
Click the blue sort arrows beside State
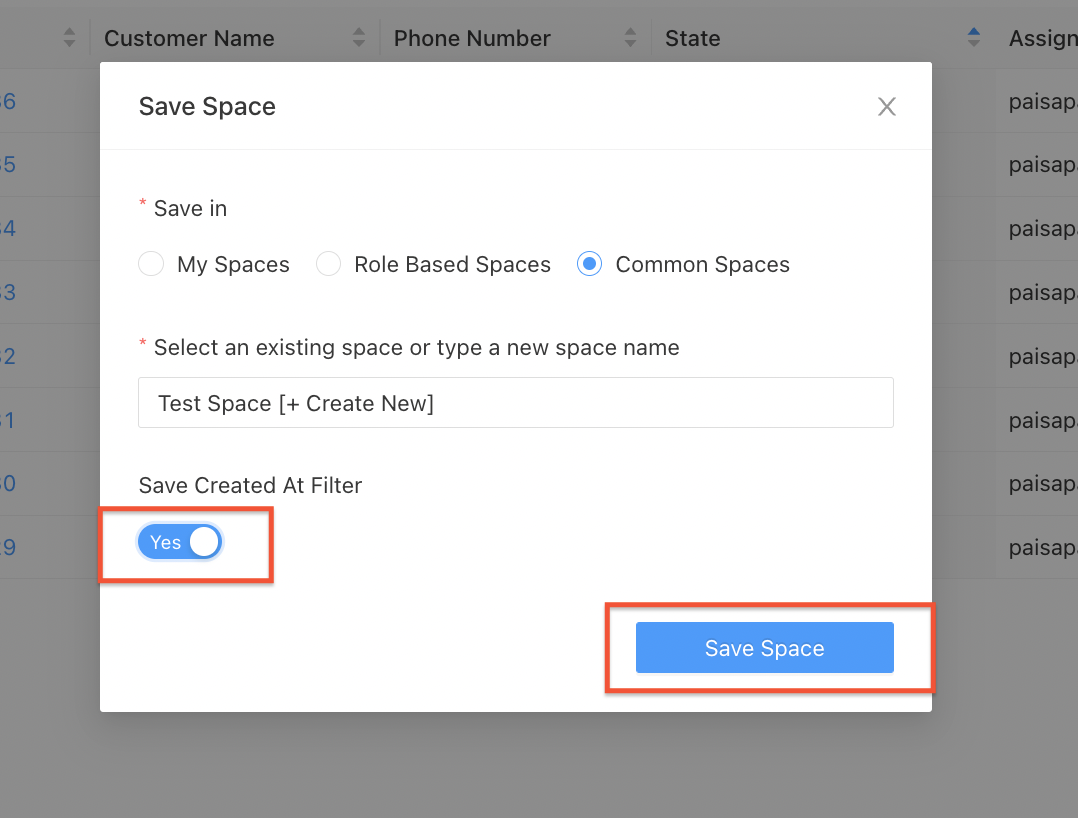973,38
